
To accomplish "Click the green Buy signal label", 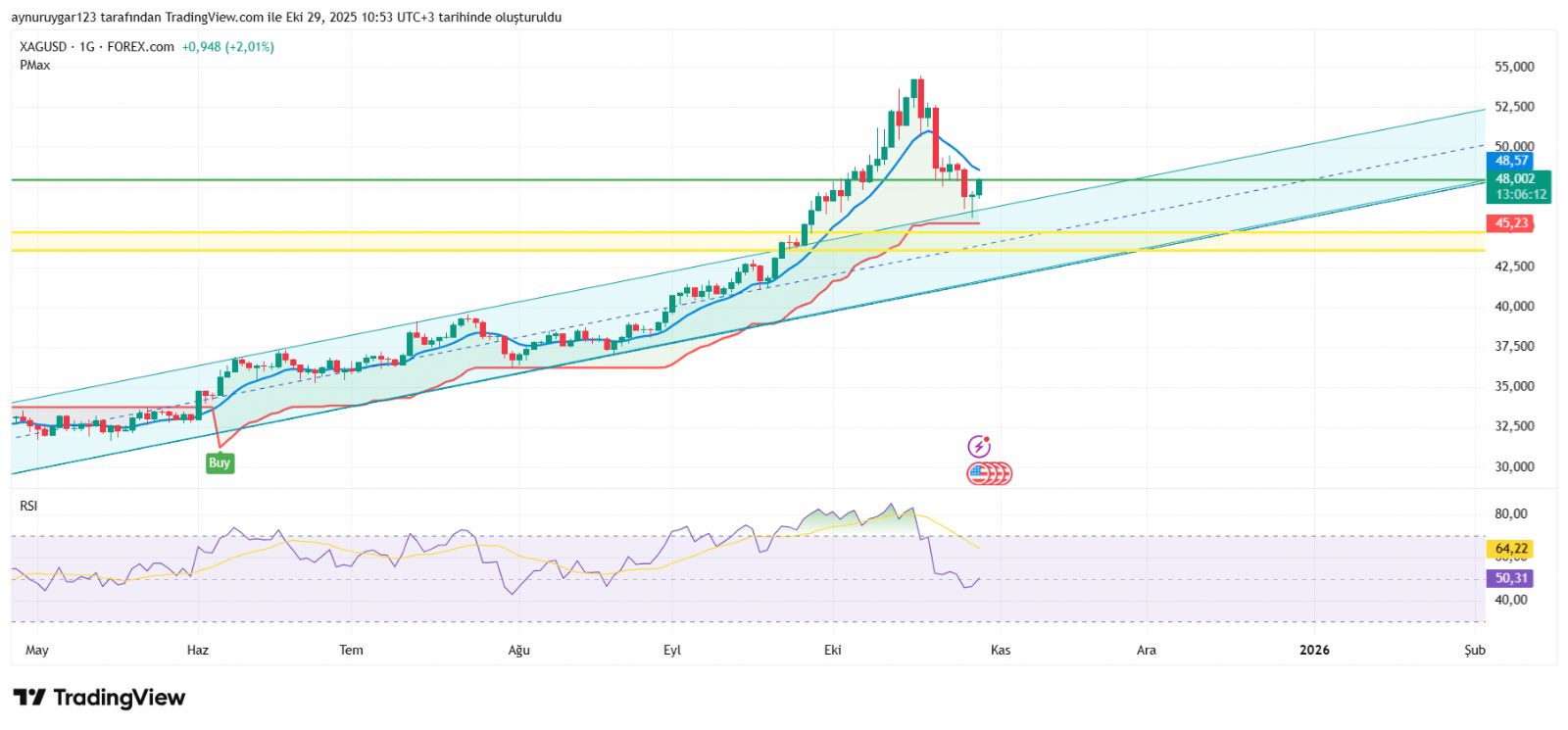I will (x=220, y=463).
